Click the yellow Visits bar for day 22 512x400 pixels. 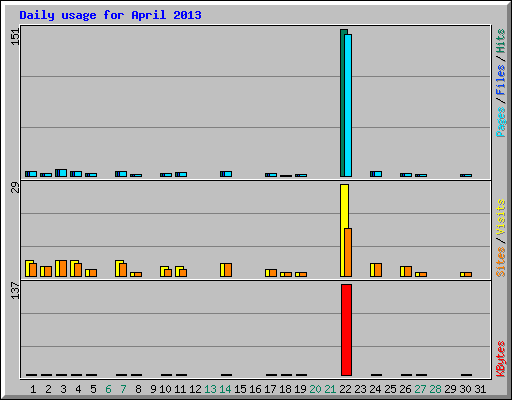pyautogui.click(x=343, y=230)
